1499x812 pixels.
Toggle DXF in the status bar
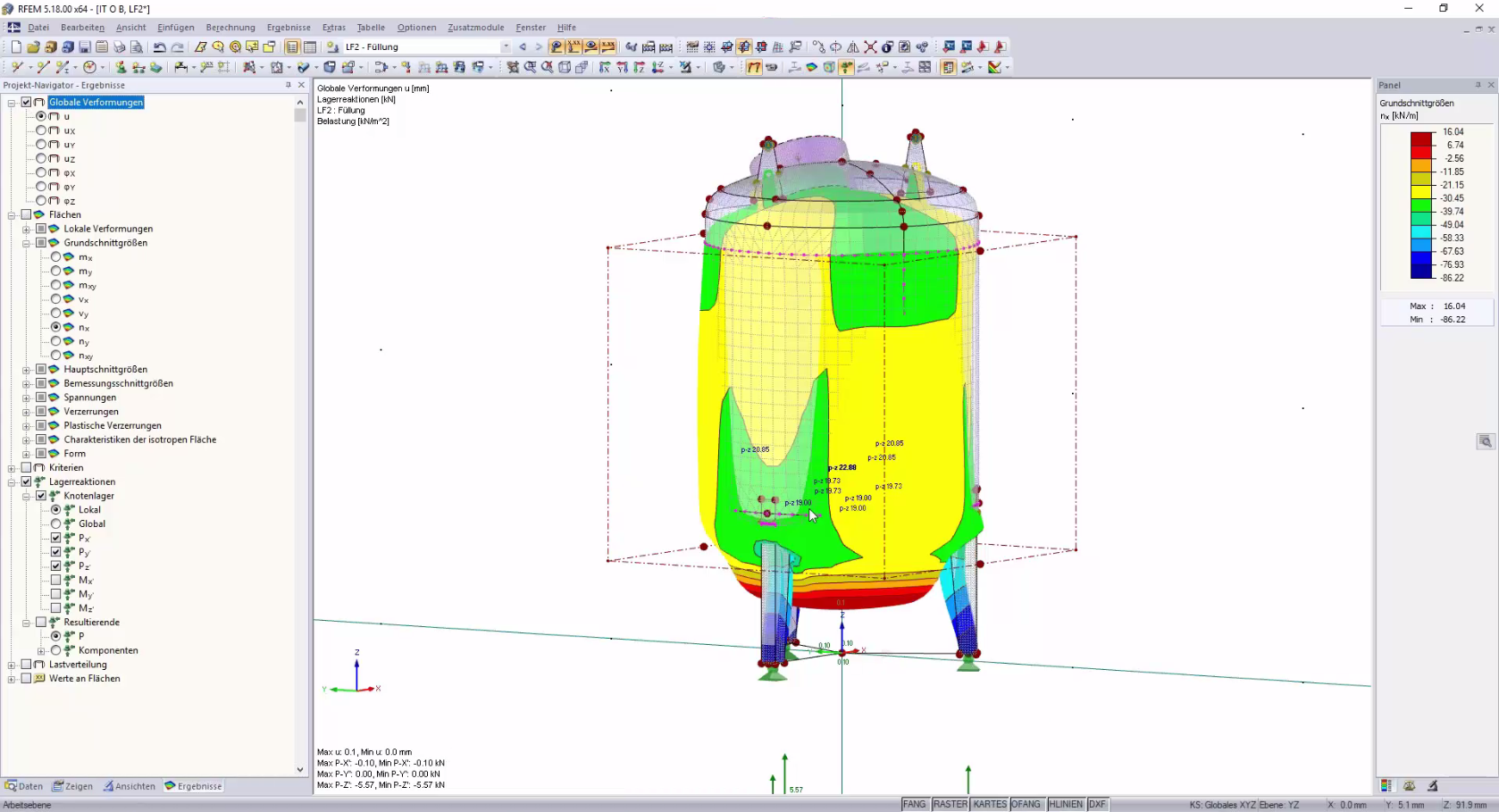[x=1097, y=804]
